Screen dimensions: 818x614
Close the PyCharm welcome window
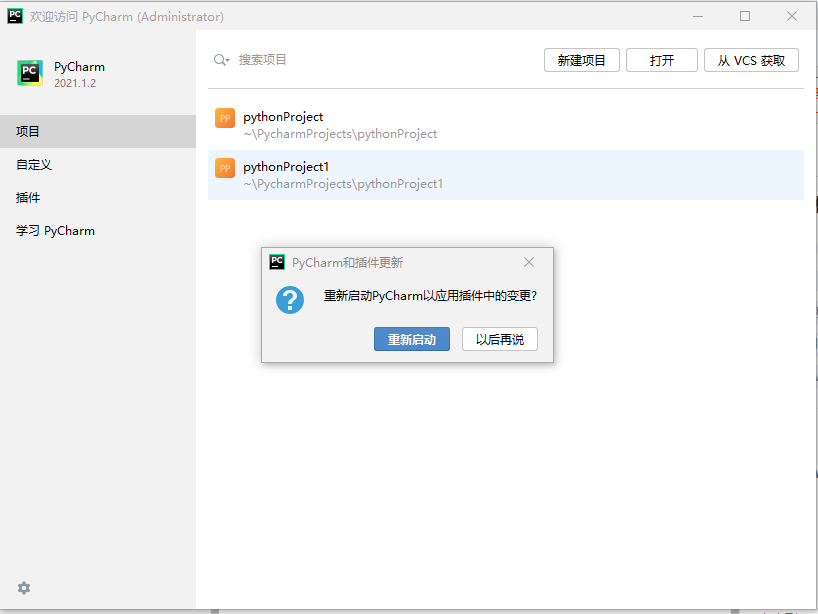(792, 16)
